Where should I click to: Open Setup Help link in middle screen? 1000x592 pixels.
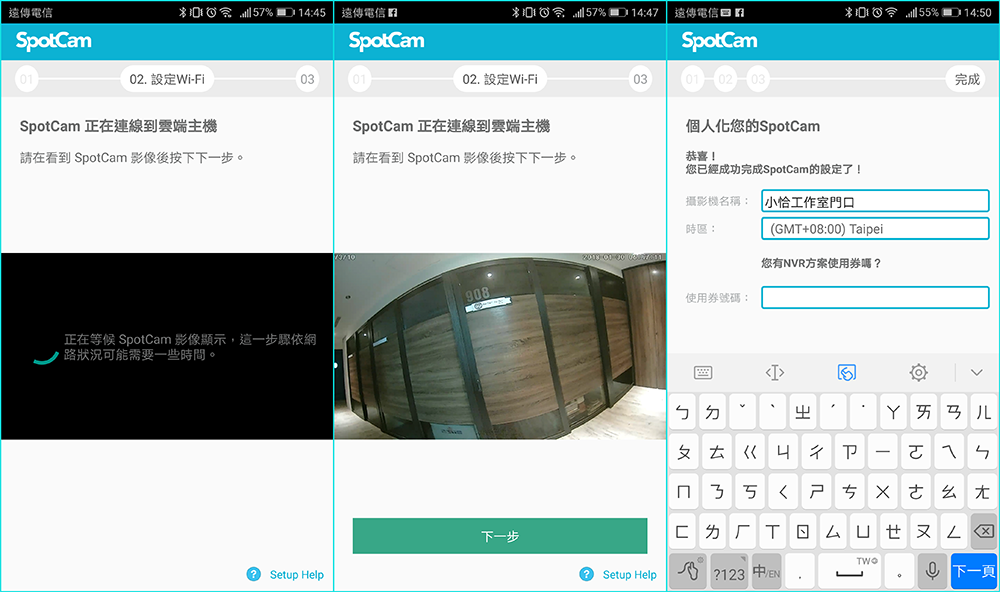pyautogui.click(x=629, y=575)
